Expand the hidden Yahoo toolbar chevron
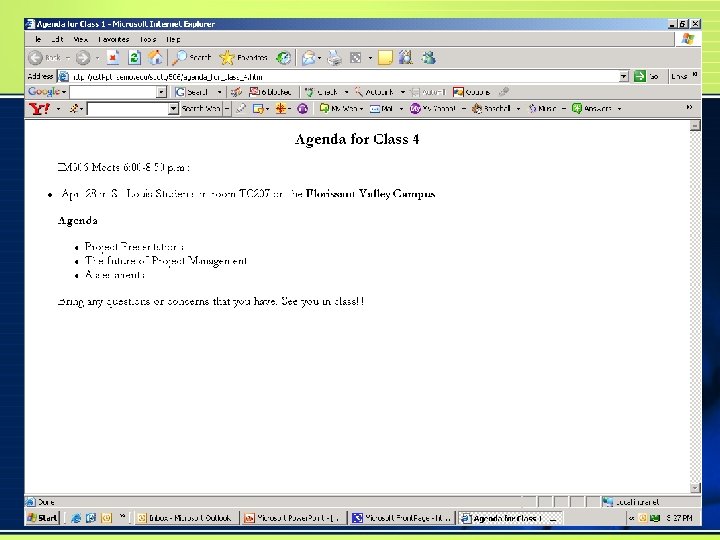This screenshot has width=720, height=540. (x=689, y=107)
